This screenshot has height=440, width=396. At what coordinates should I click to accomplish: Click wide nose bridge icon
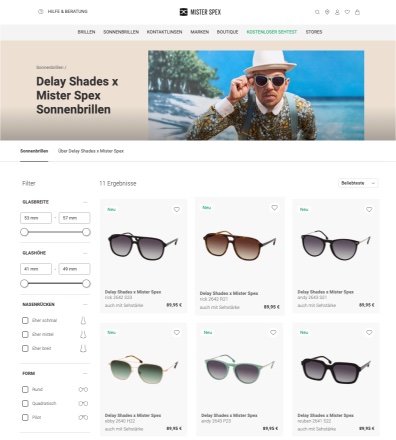(83, 348)
